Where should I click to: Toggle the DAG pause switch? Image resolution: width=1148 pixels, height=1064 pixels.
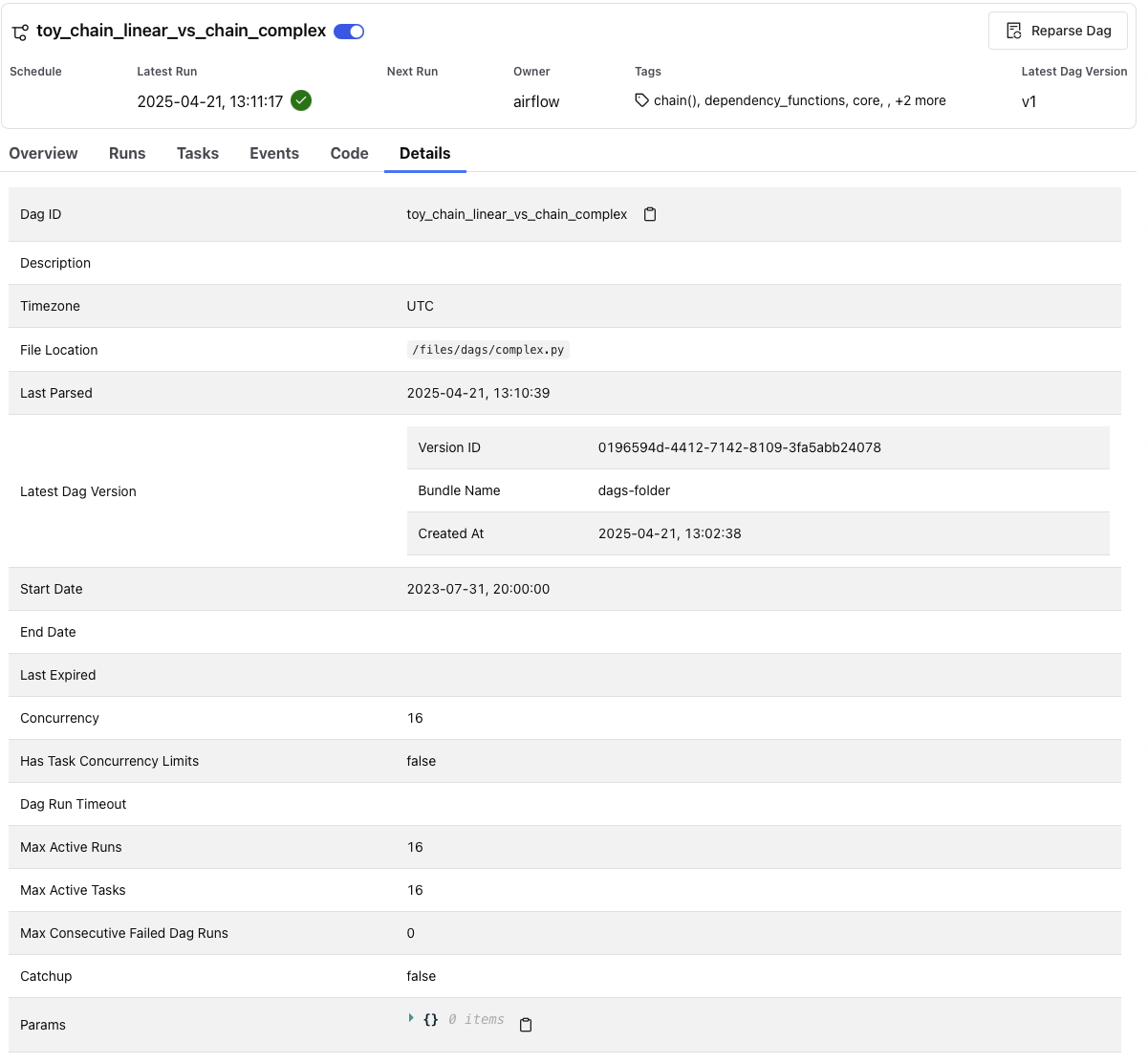[x=349, y=32]
